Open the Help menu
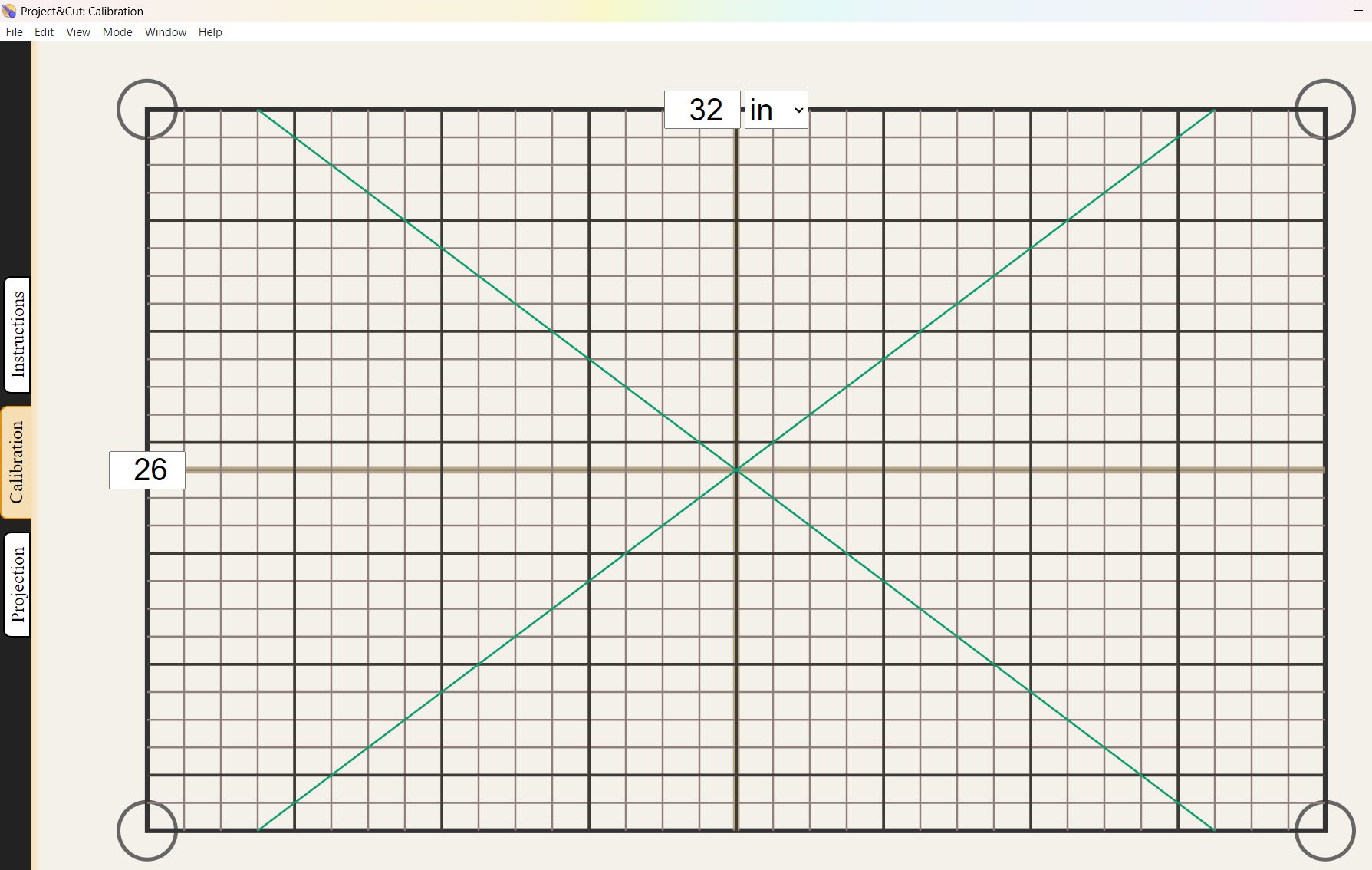The image size is (1372, 870). [x=209, y=32]
